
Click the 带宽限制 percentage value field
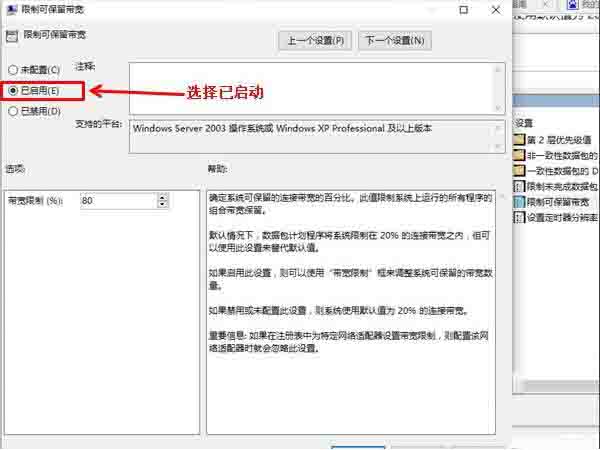click(116, 201)
